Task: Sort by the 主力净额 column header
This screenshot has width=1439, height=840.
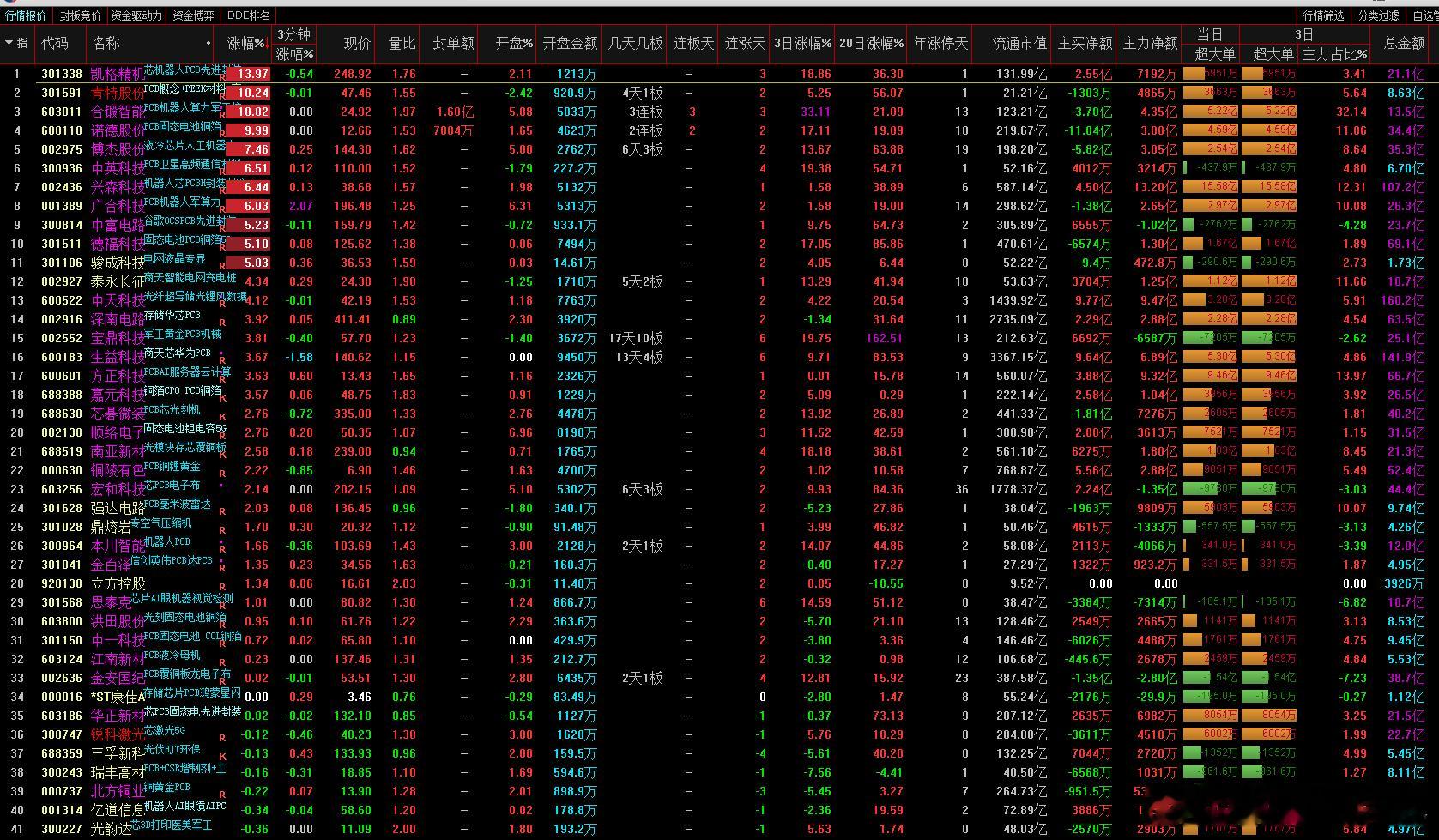Action: [1151, 43]
